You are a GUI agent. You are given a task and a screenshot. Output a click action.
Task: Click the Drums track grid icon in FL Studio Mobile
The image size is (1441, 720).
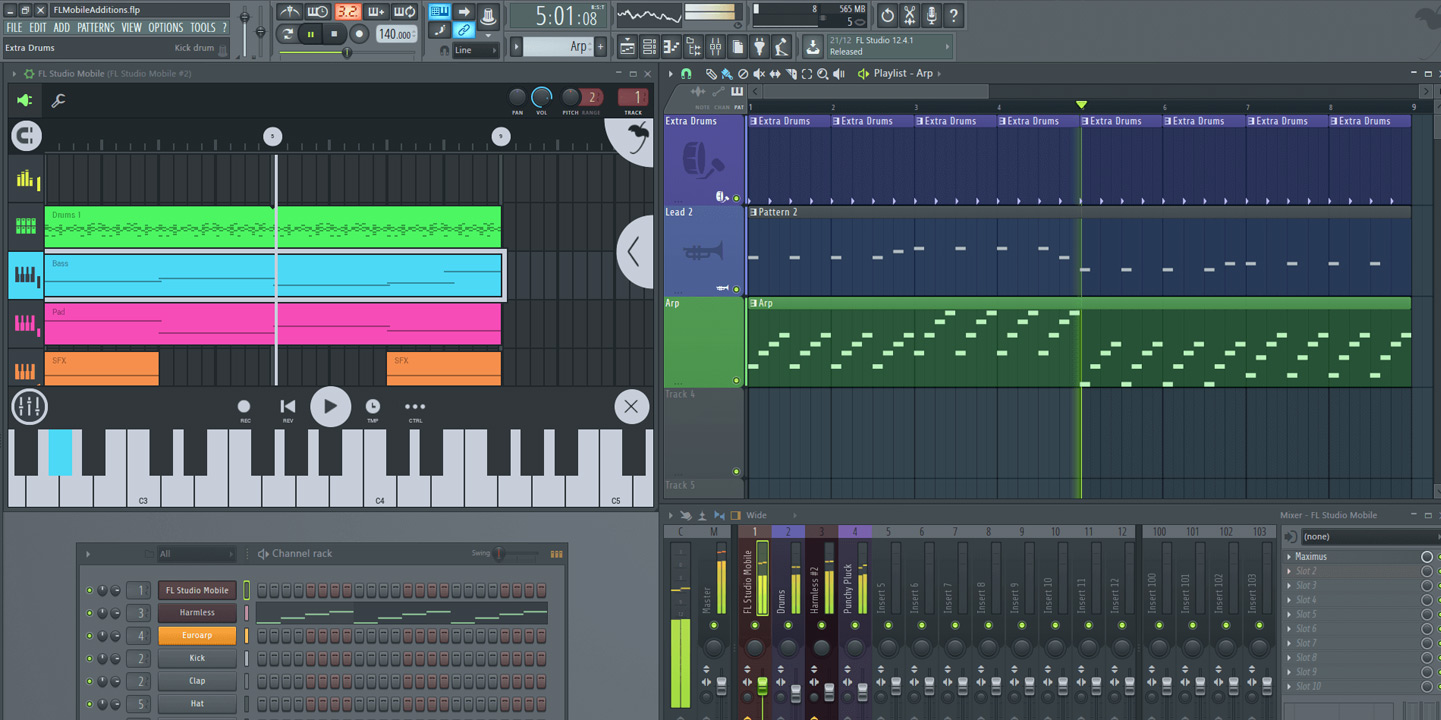coord(25,227)
